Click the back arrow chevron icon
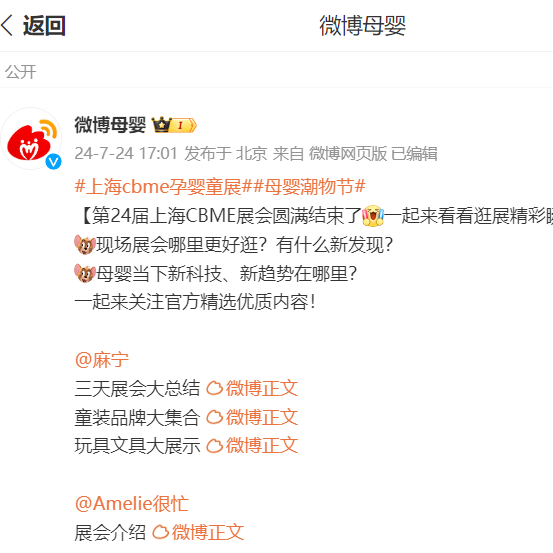 (7, 25)
